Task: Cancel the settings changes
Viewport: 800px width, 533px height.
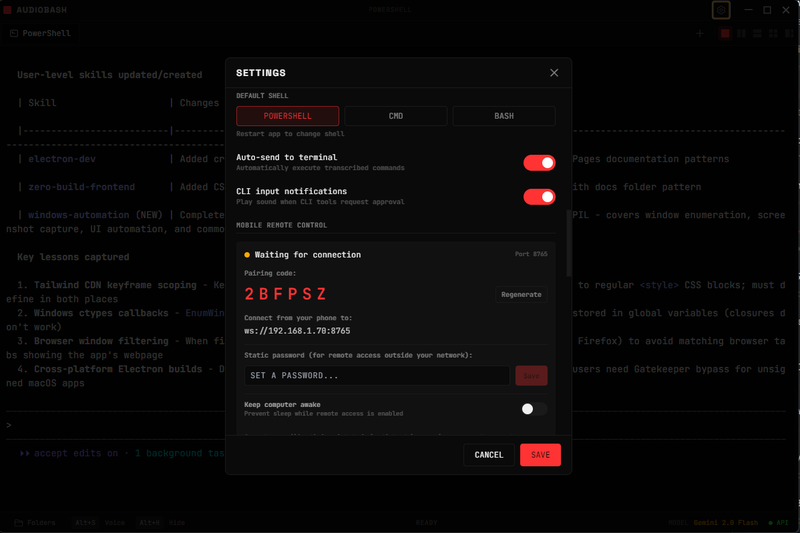Action: pyautogui.click(x=488, y=454)
